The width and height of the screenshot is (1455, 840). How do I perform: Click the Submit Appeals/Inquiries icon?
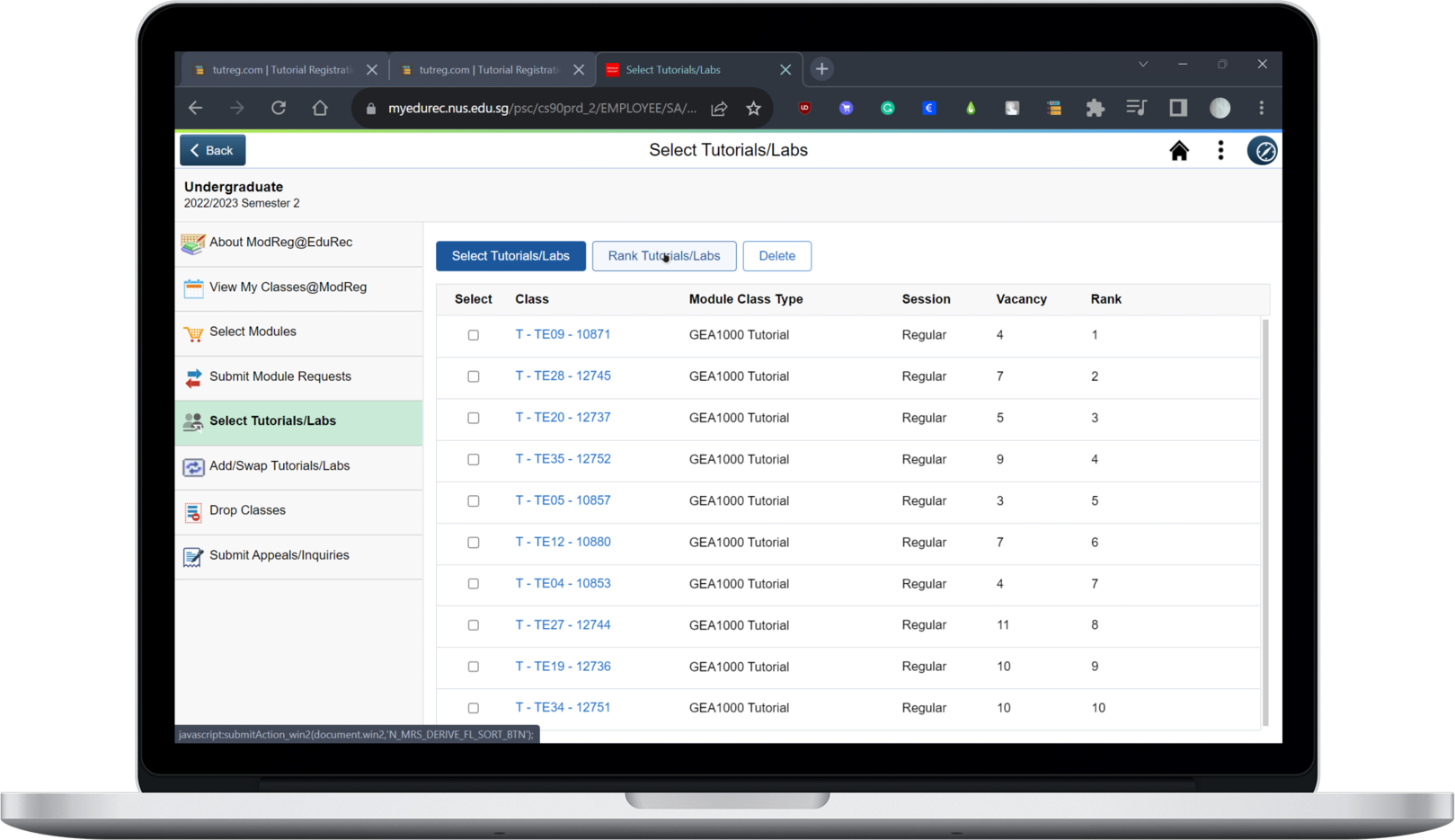pyautogui.click(x=193, y=557)
